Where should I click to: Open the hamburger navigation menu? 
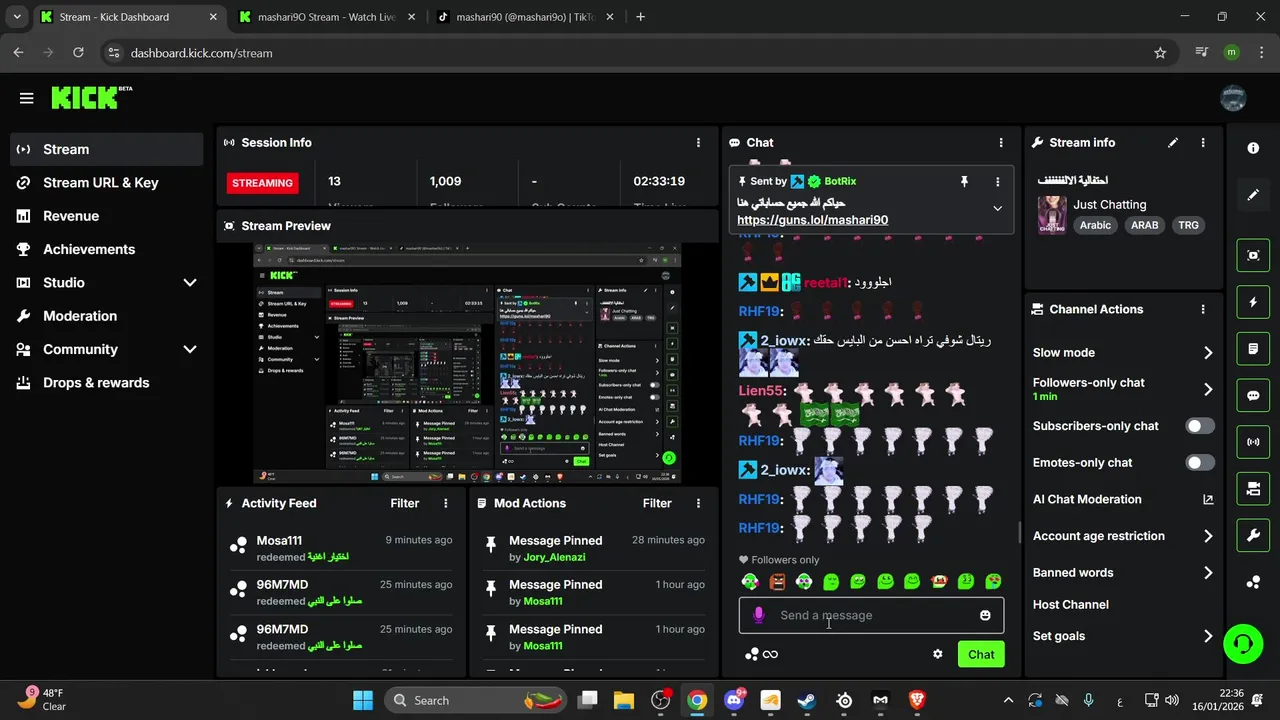click(x=27, y=98)
